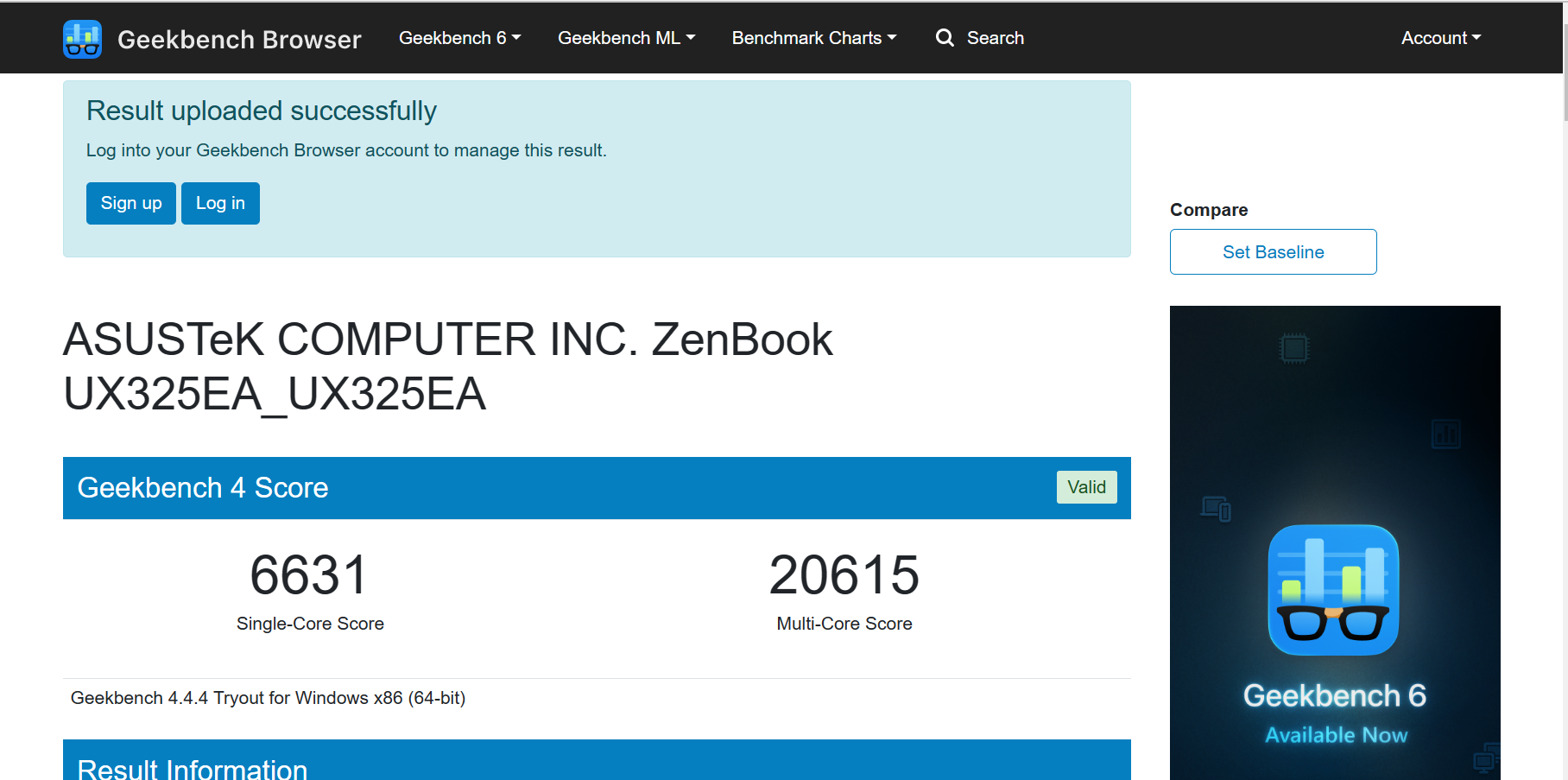
Task: Click the Result uploaded successfully heading
Action: pos(262,111)
